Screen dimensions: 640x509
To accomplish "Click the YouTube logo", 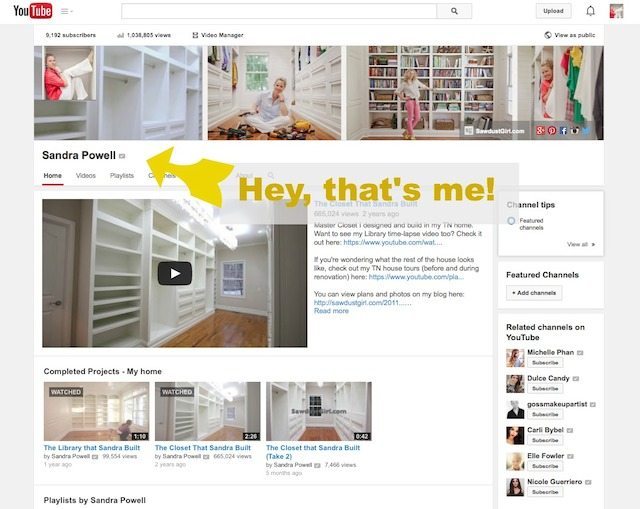I will 33,11.
